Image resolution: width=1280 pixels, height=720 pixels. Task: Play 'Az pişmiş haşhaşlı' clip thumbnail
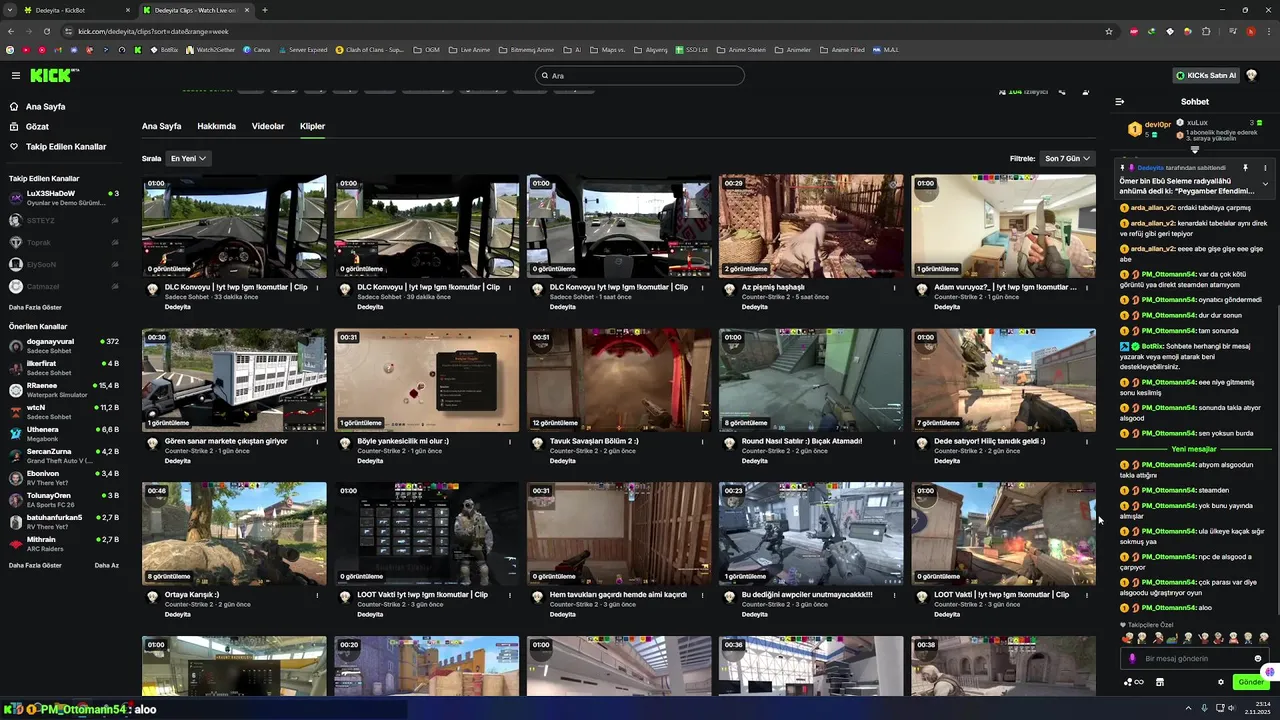[811, 226]
